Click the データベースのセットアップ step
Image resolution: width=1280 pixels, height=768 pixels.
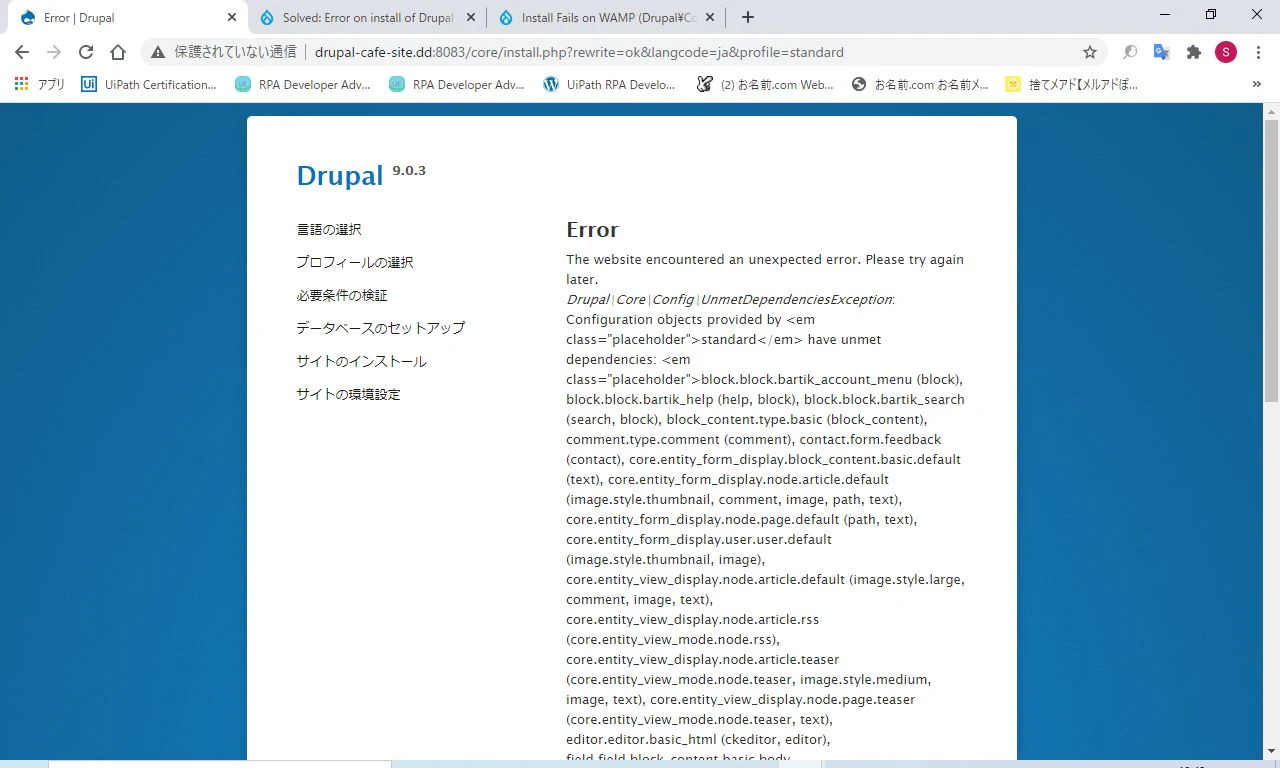[381, 328]
